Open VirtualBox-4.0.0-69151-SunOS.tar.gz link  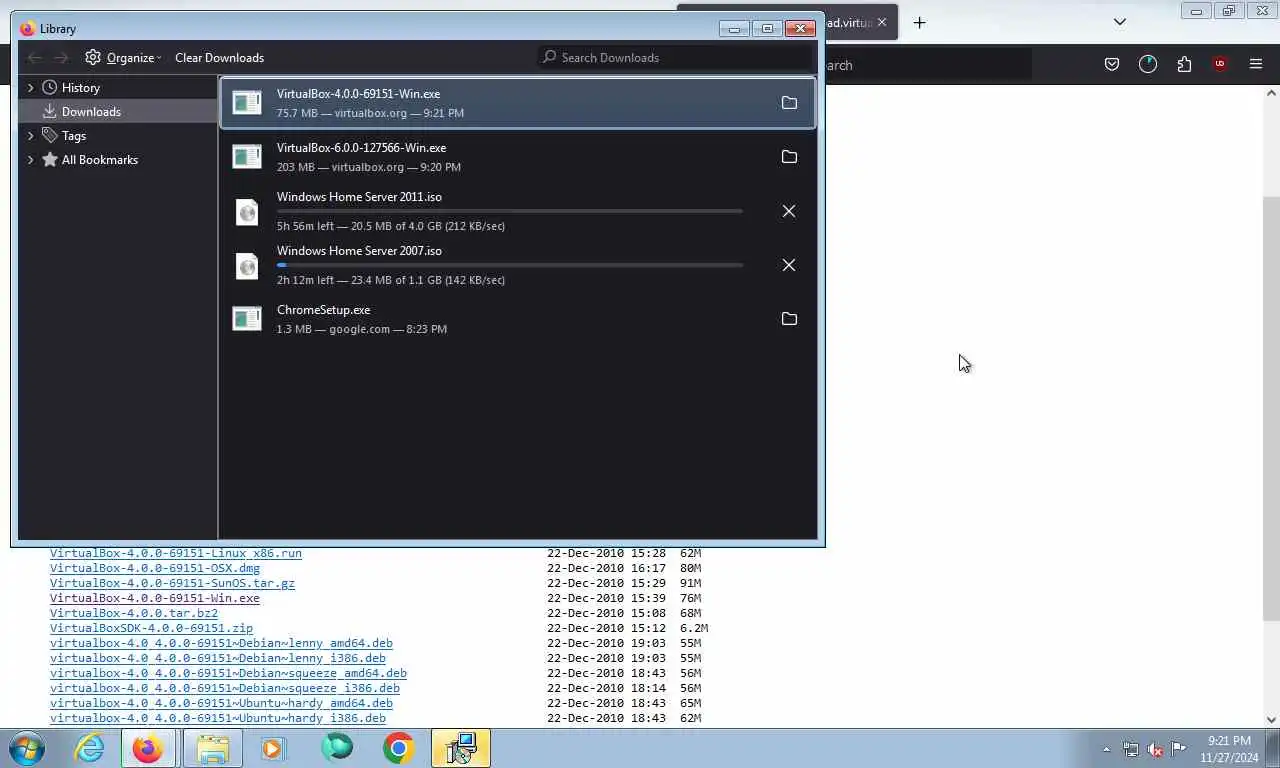point(172,583)
